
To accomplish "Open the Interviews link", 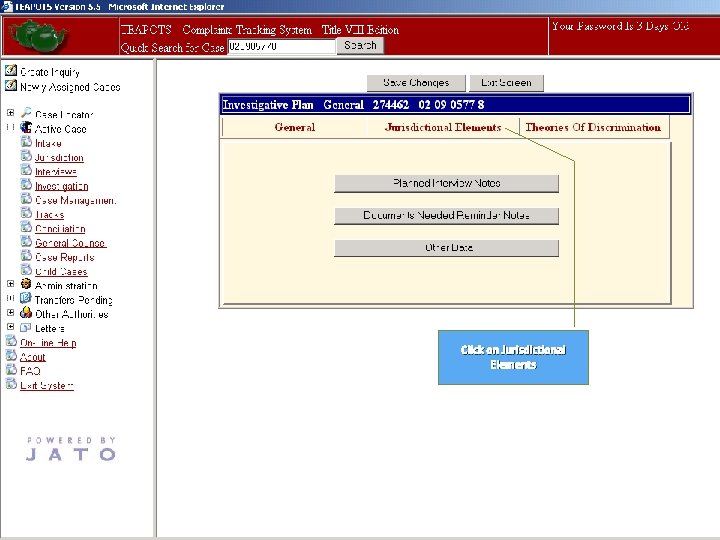I will tap(56, 172).
